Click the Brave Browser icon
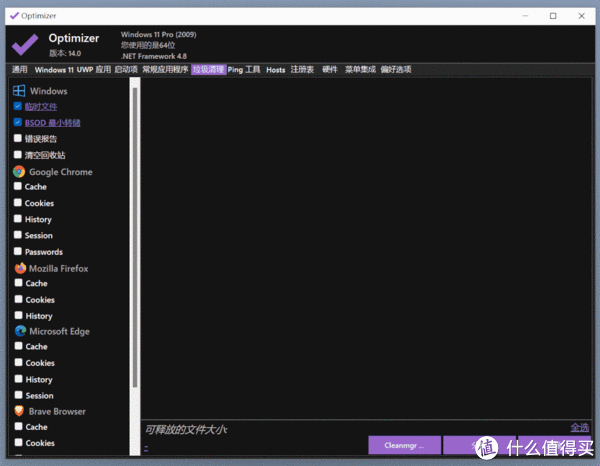The width and height of the screenshot is (600, 466). [19, 411]
